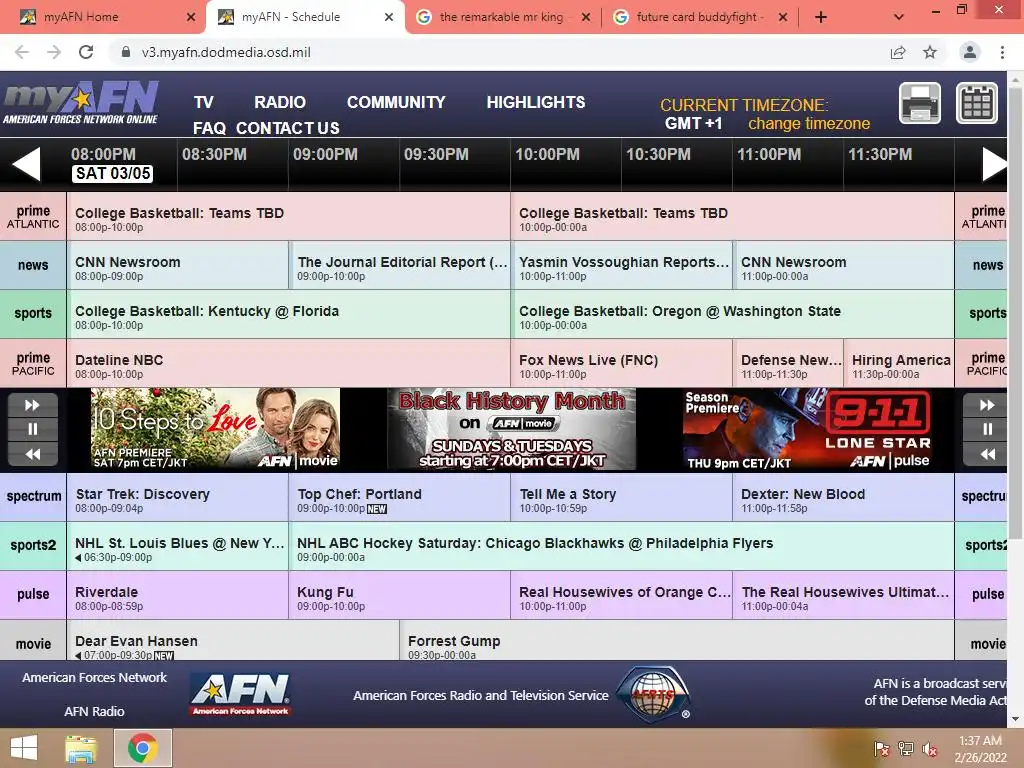Open 'Riverdale' program listing
Image resolution: width=1024 pixels, height=768 pixels.
[178, 595]
